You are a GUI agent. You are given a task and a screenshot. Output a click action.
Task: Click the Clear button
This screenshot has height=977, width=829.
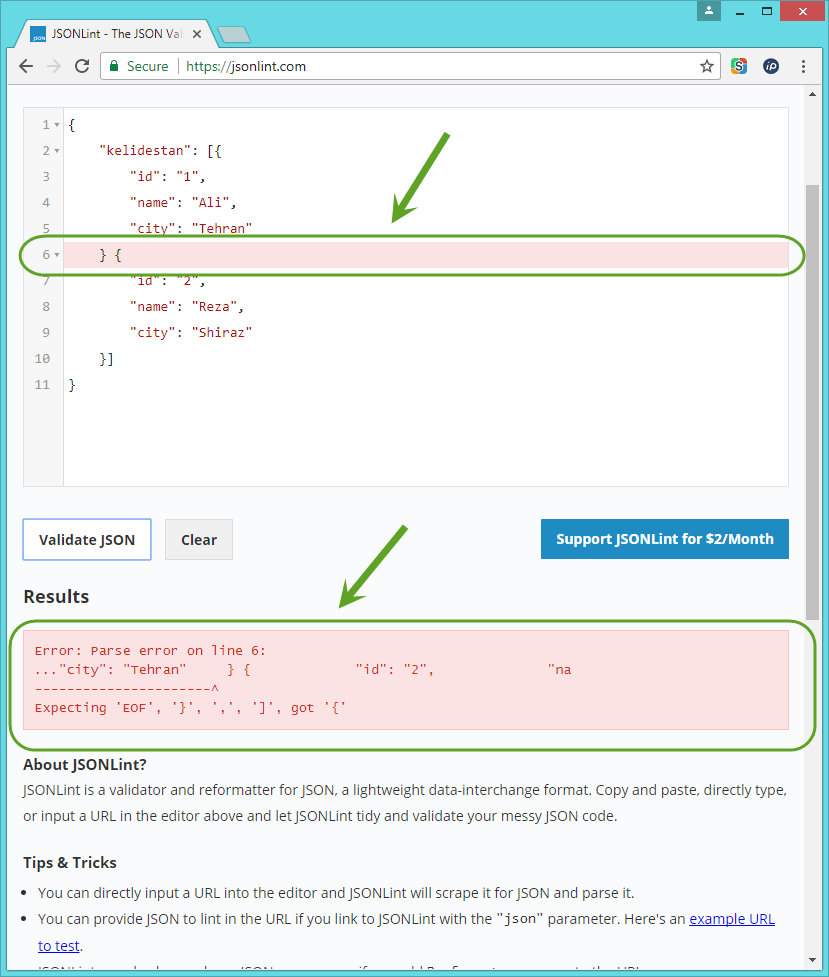click(199, 540)
